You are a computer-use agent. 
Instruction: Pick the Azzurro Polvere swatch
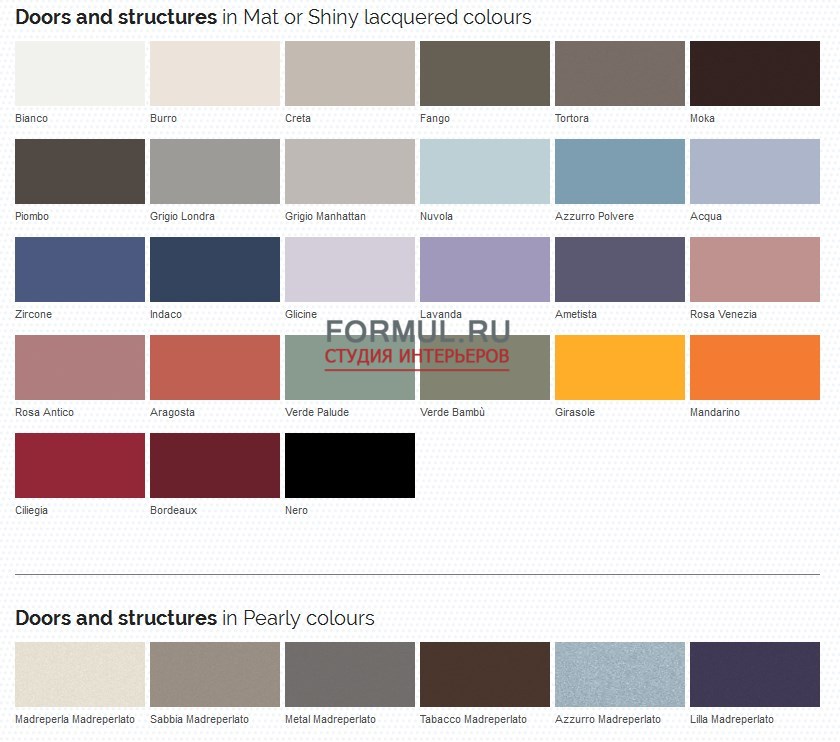[x=620, y=171]
